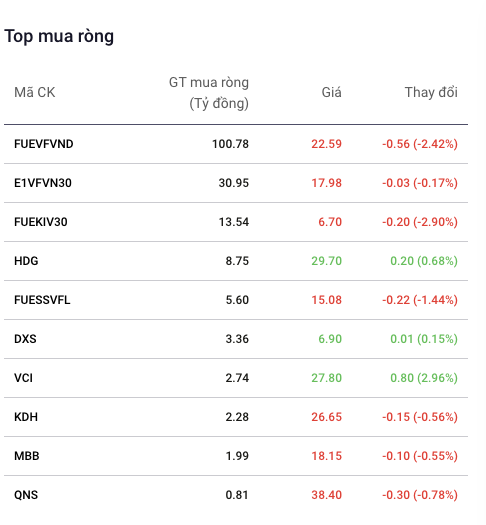This screenshot has width=486, height=525.
Task: Sort by GT mua ròng column header
Action: click(x=209, y=93)
